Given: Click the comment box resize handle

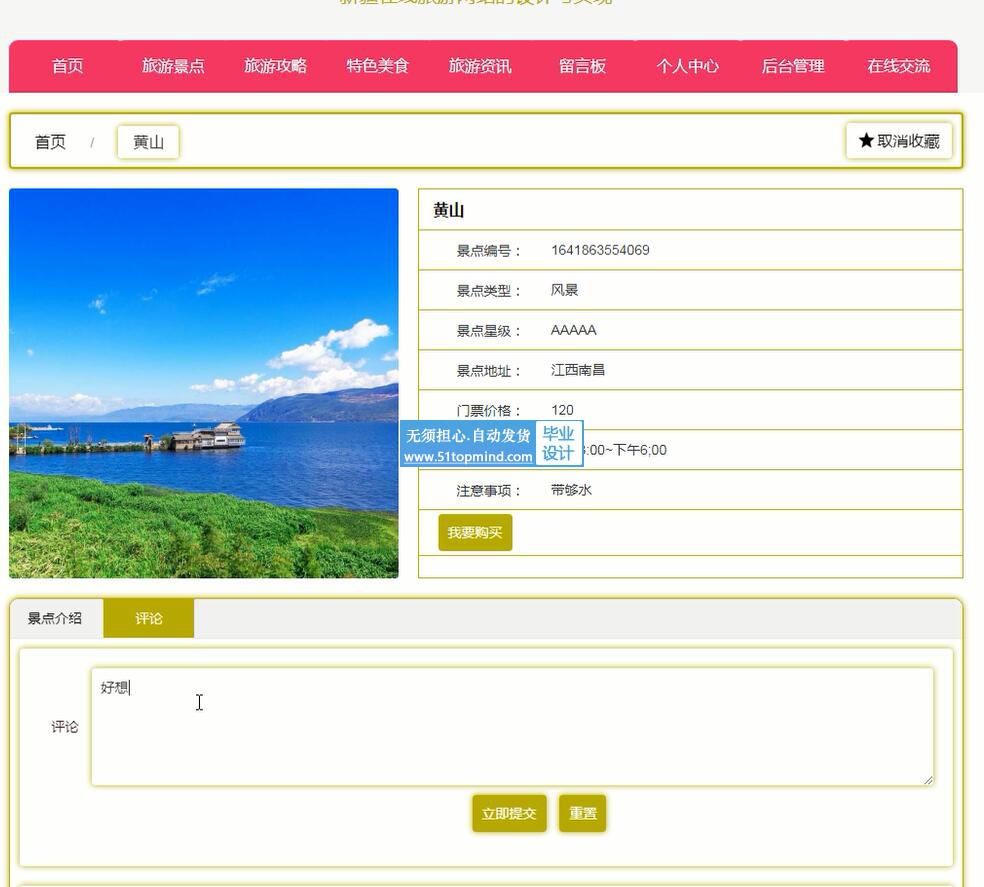Looking at the screenshot, I should 928,780.
